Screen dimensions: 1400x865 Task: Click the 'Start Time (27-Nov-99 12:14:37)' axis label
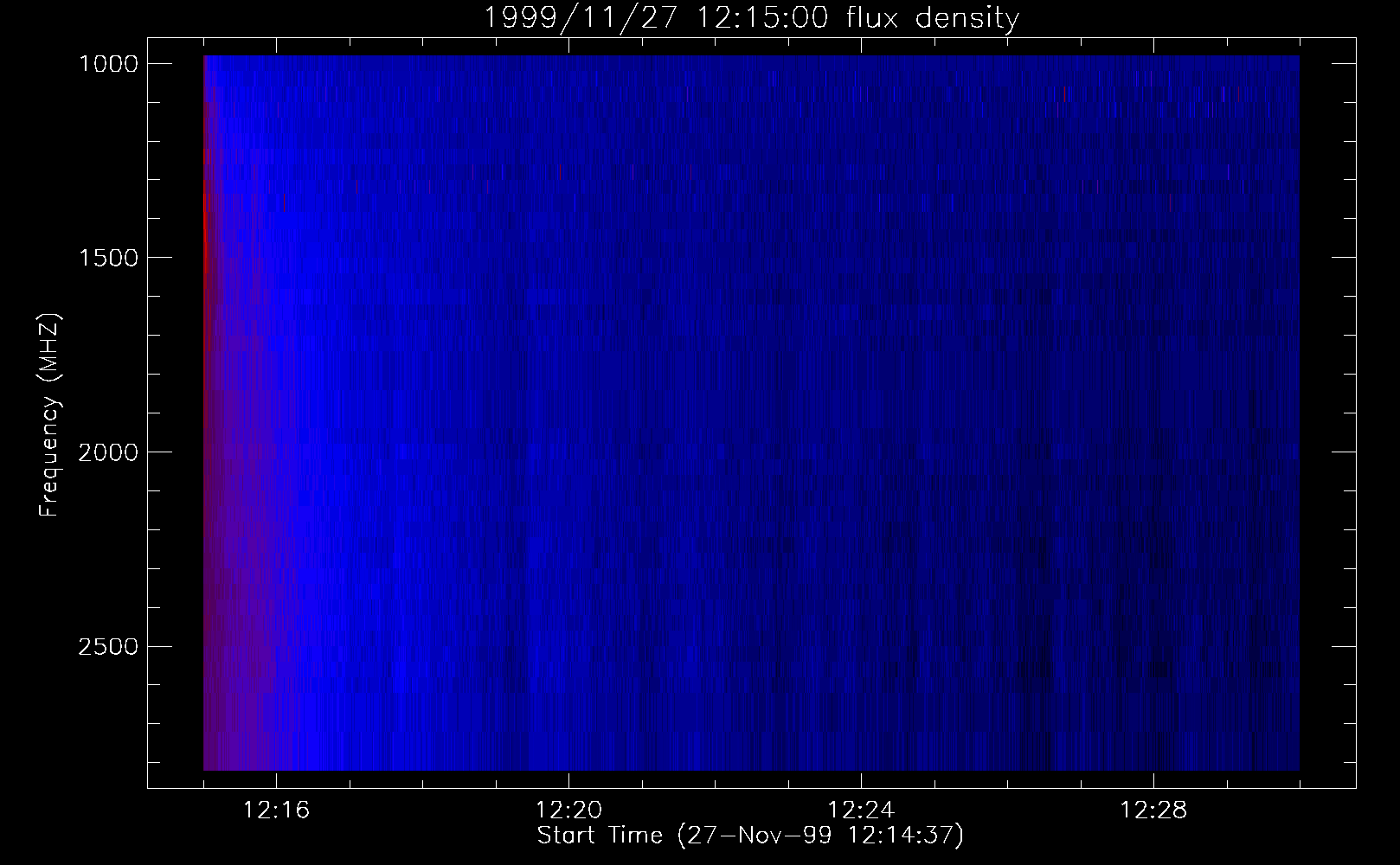750,836
